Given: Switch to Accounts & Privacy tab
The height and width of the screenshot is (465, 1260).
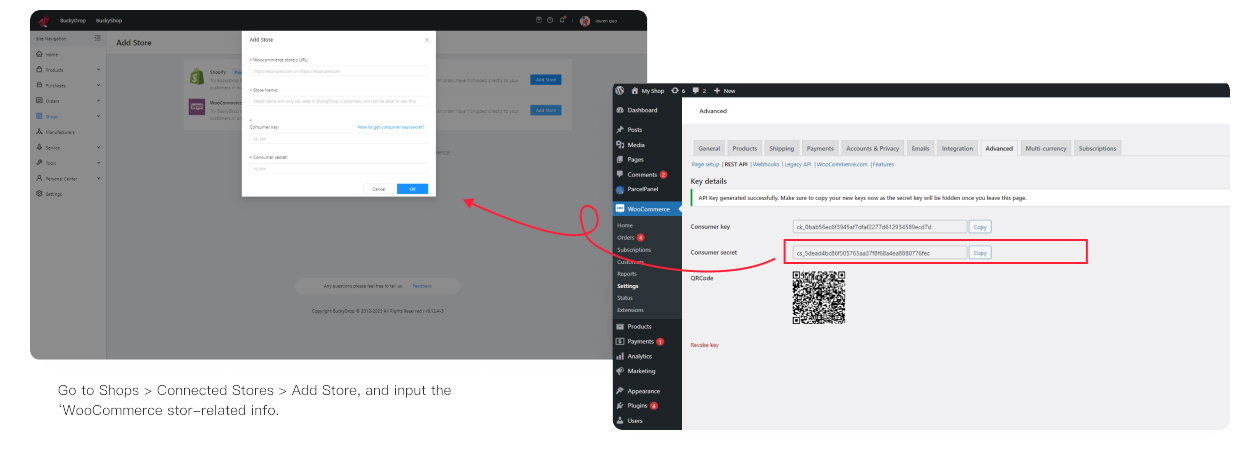Looking at the screenshot, I should (873, 148).
